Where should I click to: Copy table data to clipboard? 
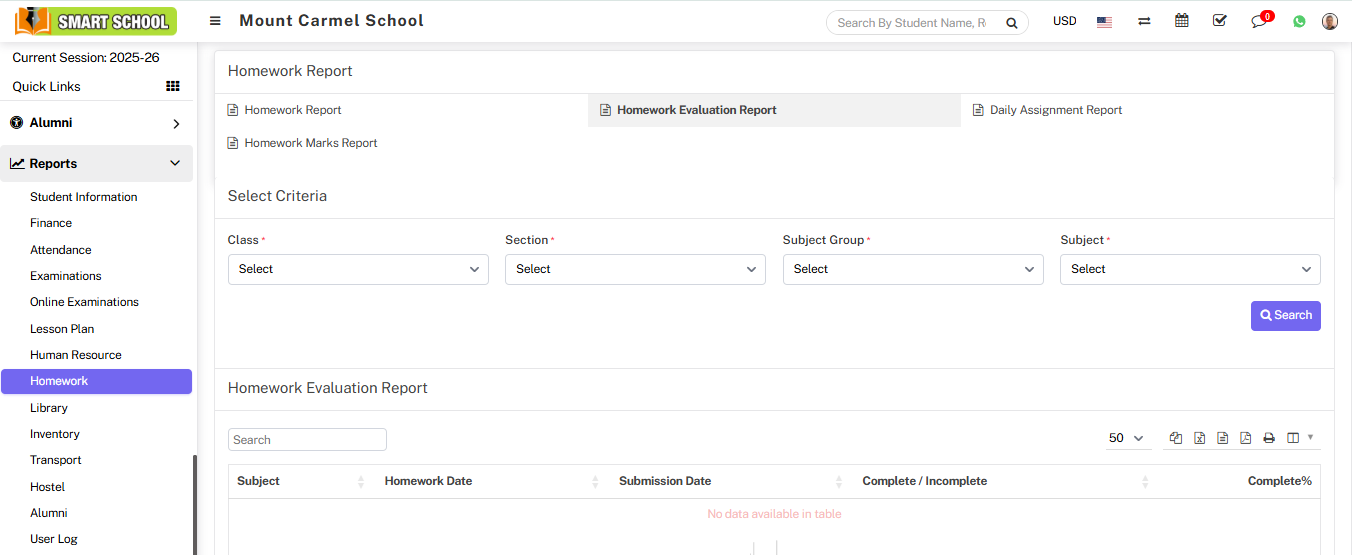pos(1176,438)
